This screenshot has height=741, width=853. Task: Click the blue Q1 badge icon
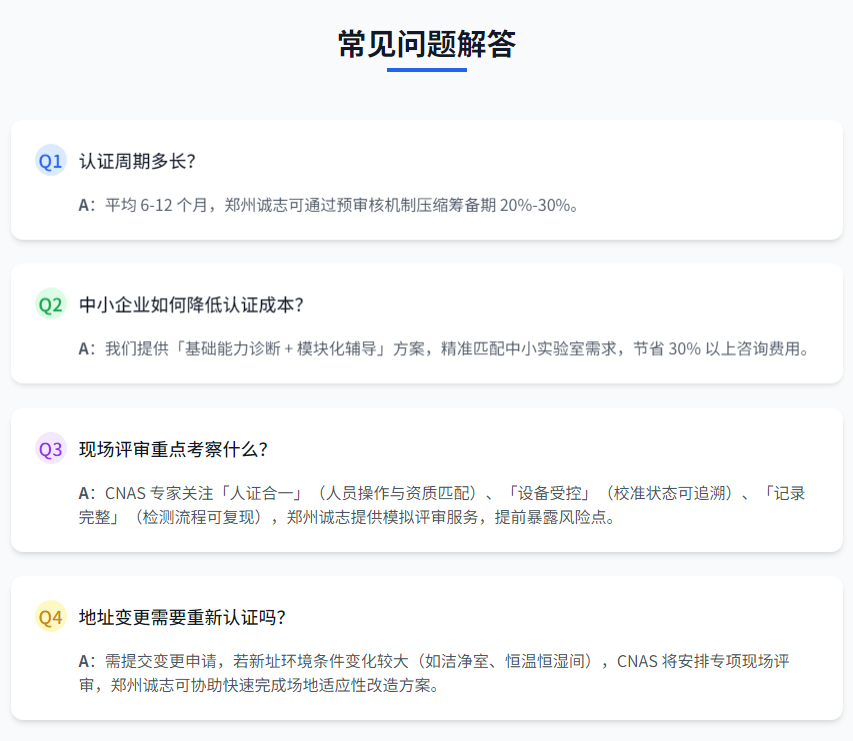point(51,161)
